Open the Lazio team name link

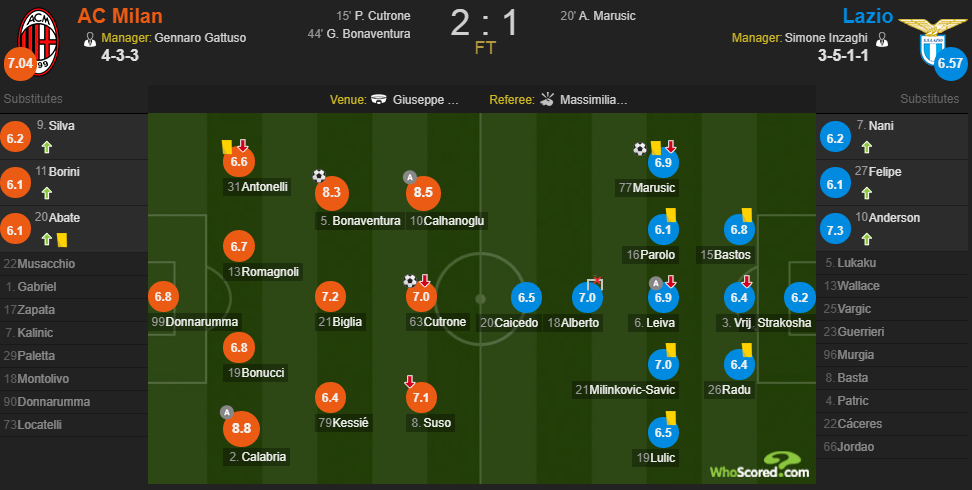867,16
